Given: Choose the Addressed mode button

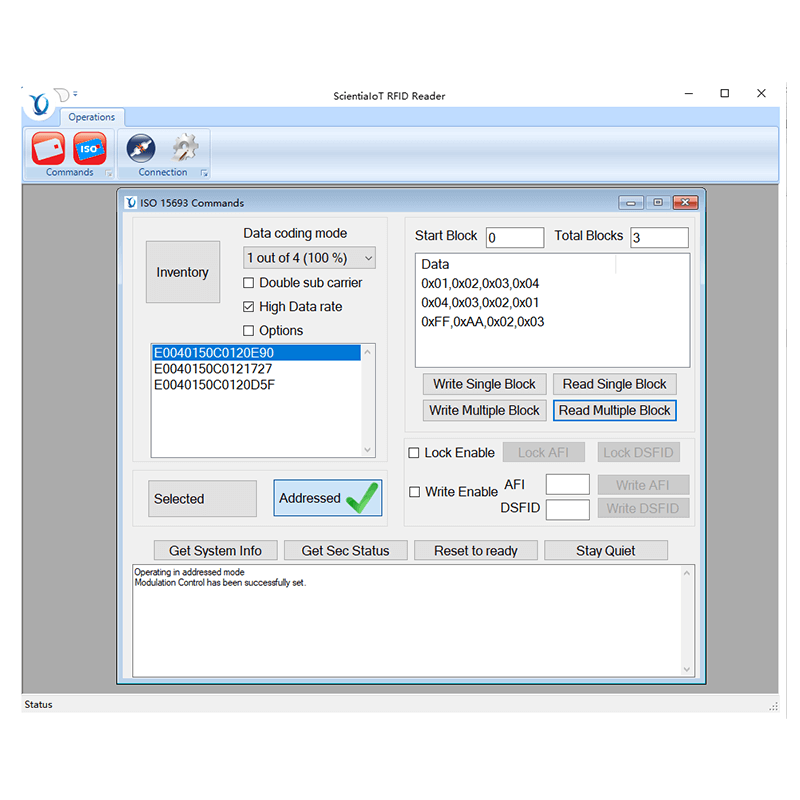Looking at the screenshot, I should tap(328, 498).
